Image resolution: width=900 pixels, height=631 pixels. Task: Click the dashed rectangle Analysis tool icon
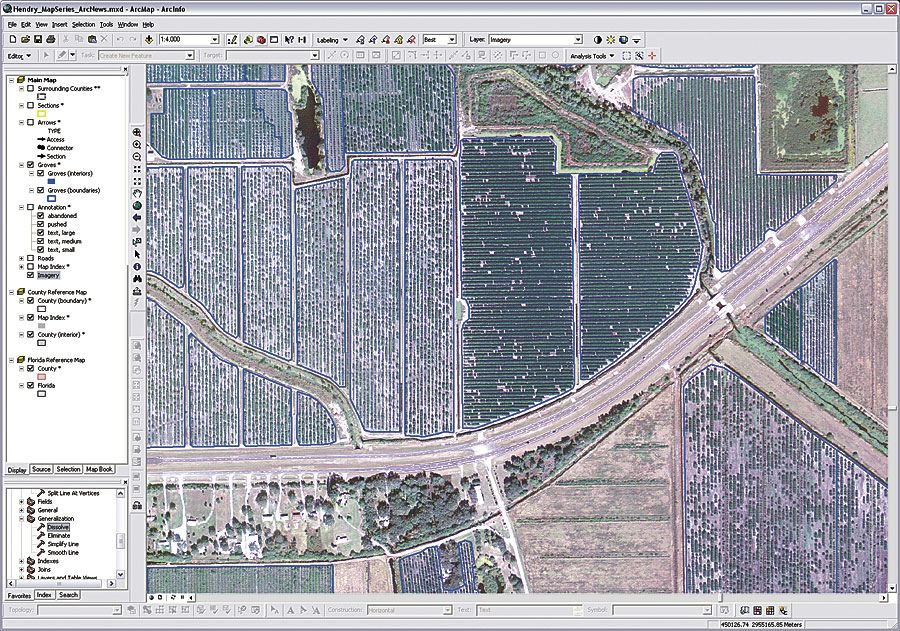coord(626,56)
